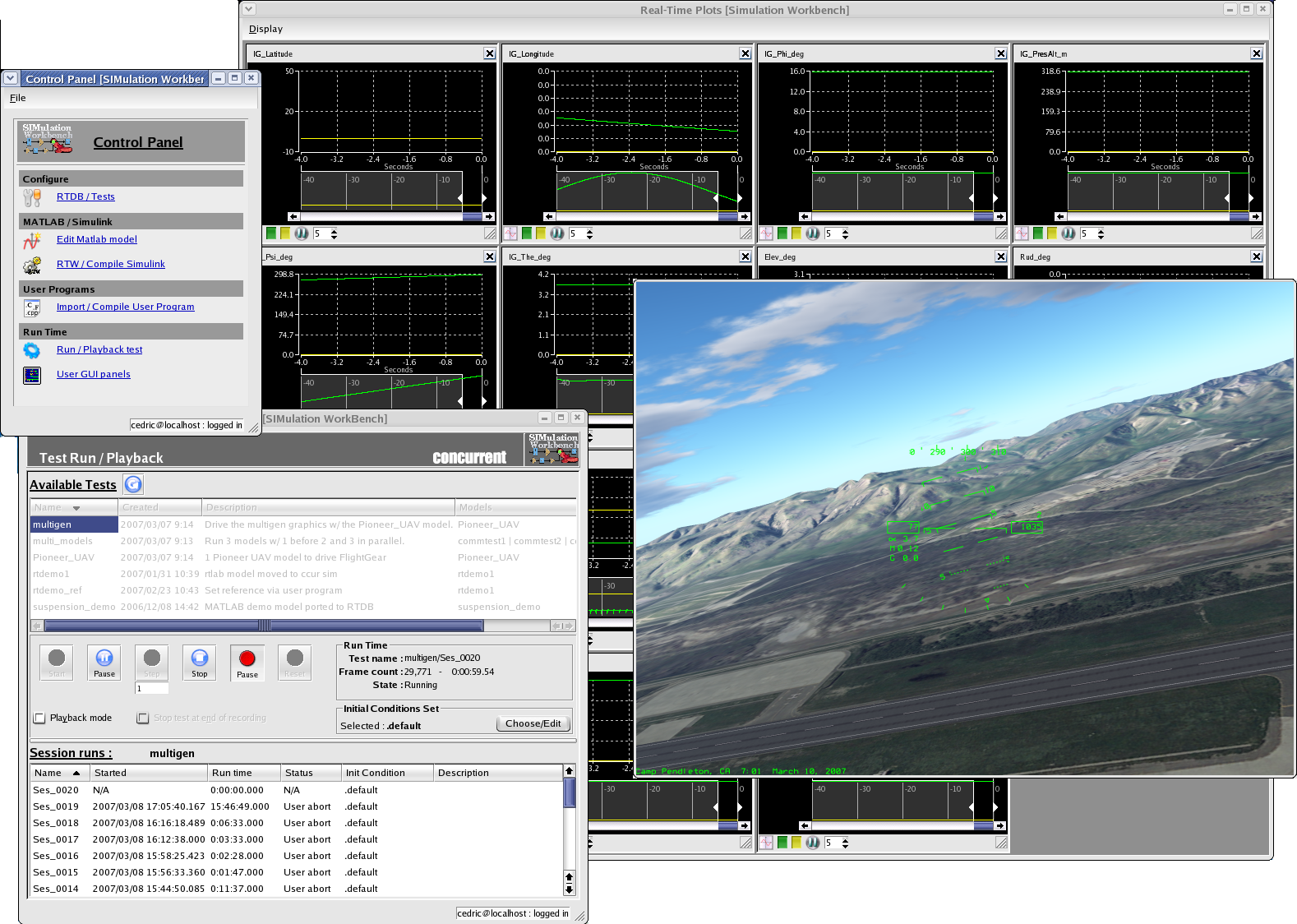Click the Status column header in Session runs
The image size is (1297, 924).
click(311, 773)
